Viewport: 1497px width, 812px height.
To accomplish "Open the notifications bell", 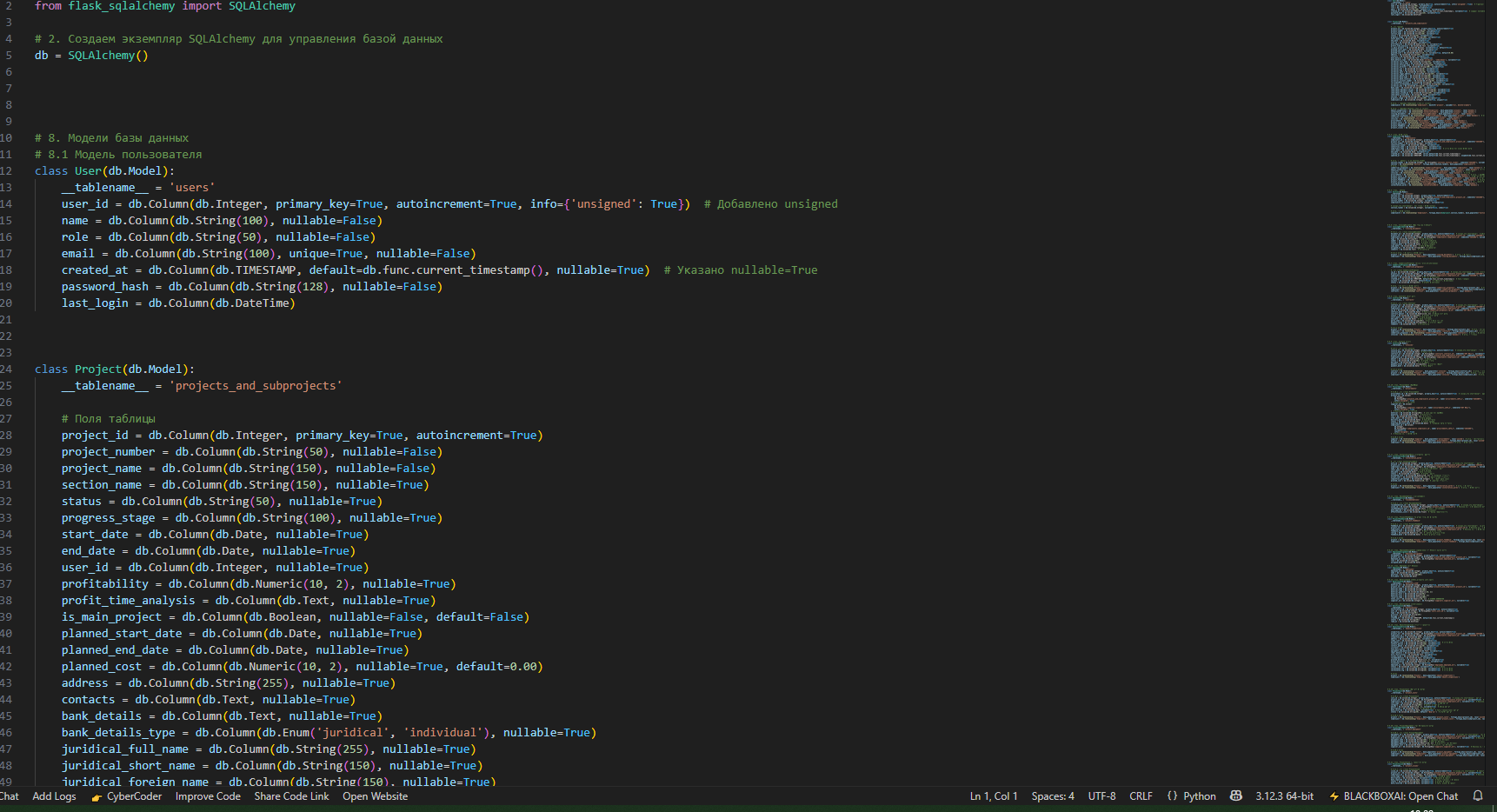I will point(1478,795).
